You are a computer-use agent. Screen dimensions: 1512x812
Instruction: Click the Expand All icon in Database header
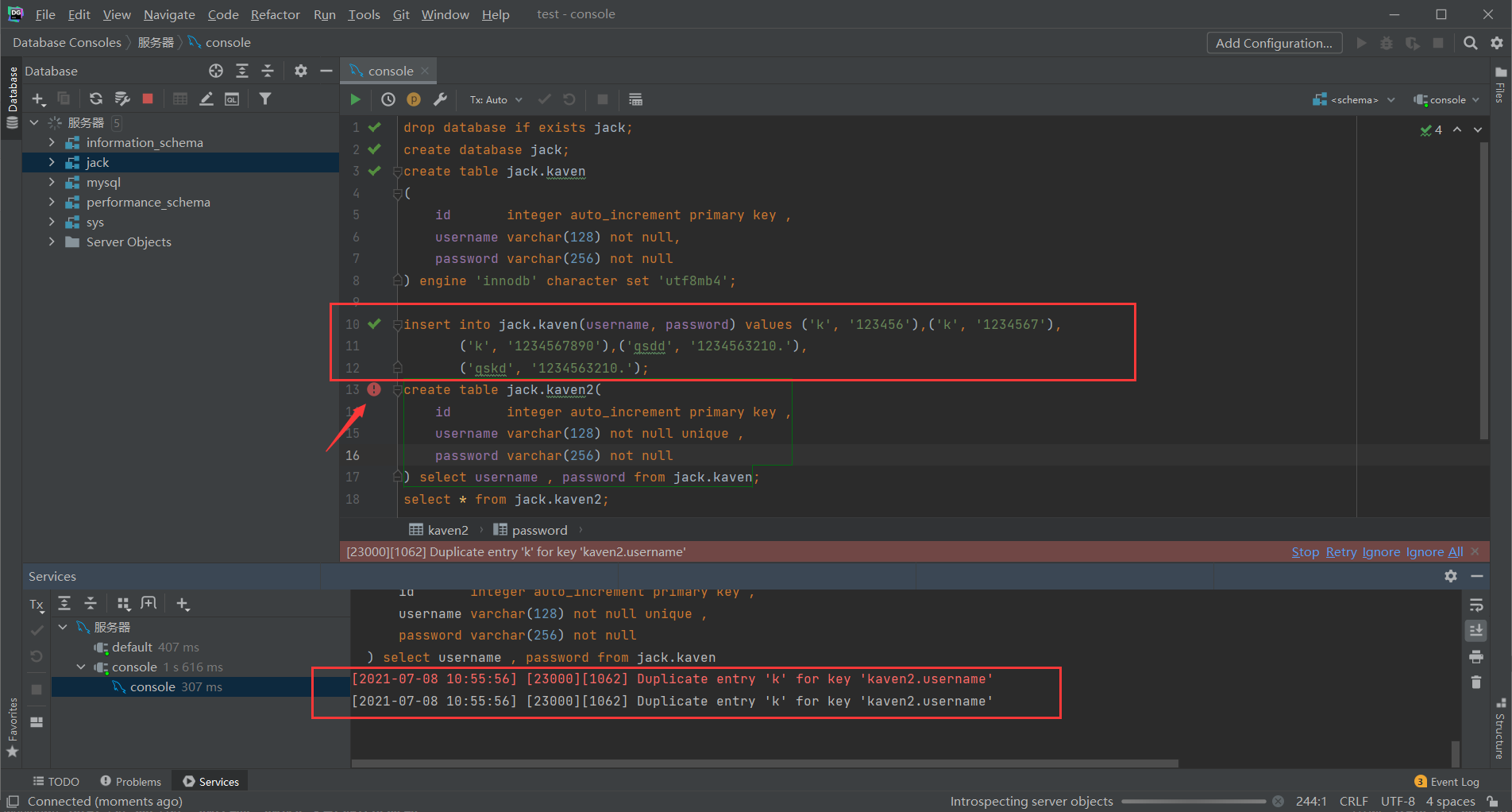click(242, 71)
